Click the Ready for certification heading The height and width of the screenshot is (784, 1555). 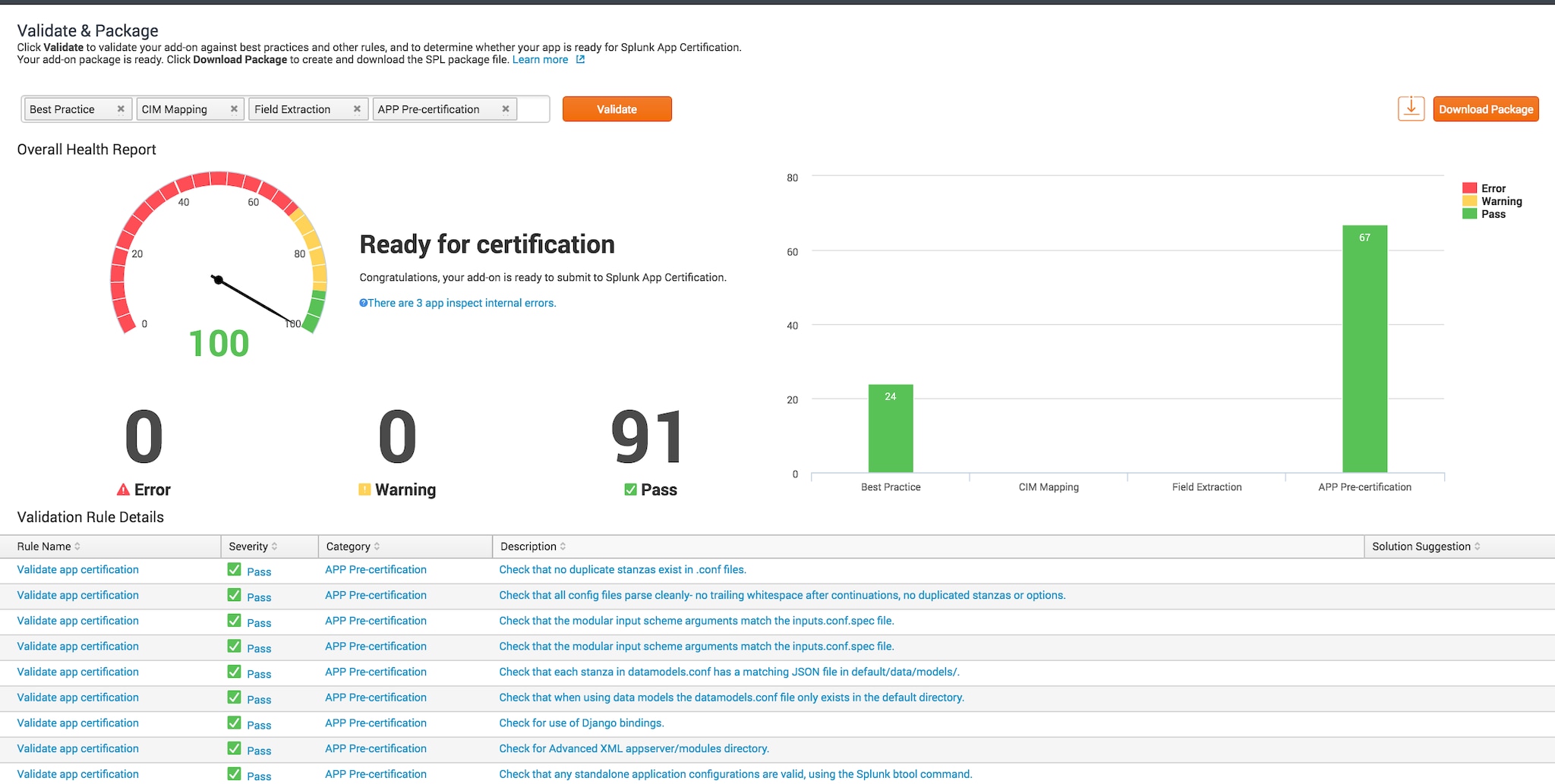pyautogui.click(x=487, y=244)
